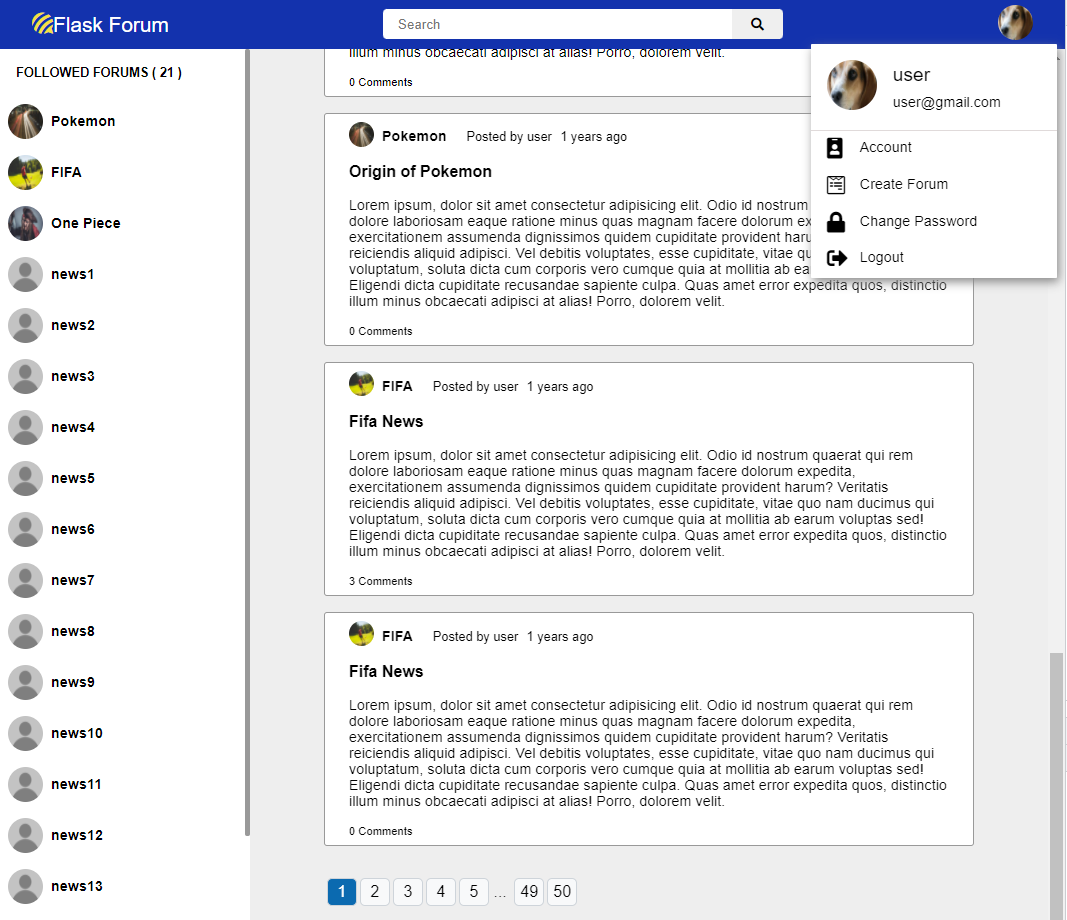1067x920 pixels.
Task: Click the Pokemon forum avatar in sidebar
Action: pyautogui.click(x=25, y=121)
